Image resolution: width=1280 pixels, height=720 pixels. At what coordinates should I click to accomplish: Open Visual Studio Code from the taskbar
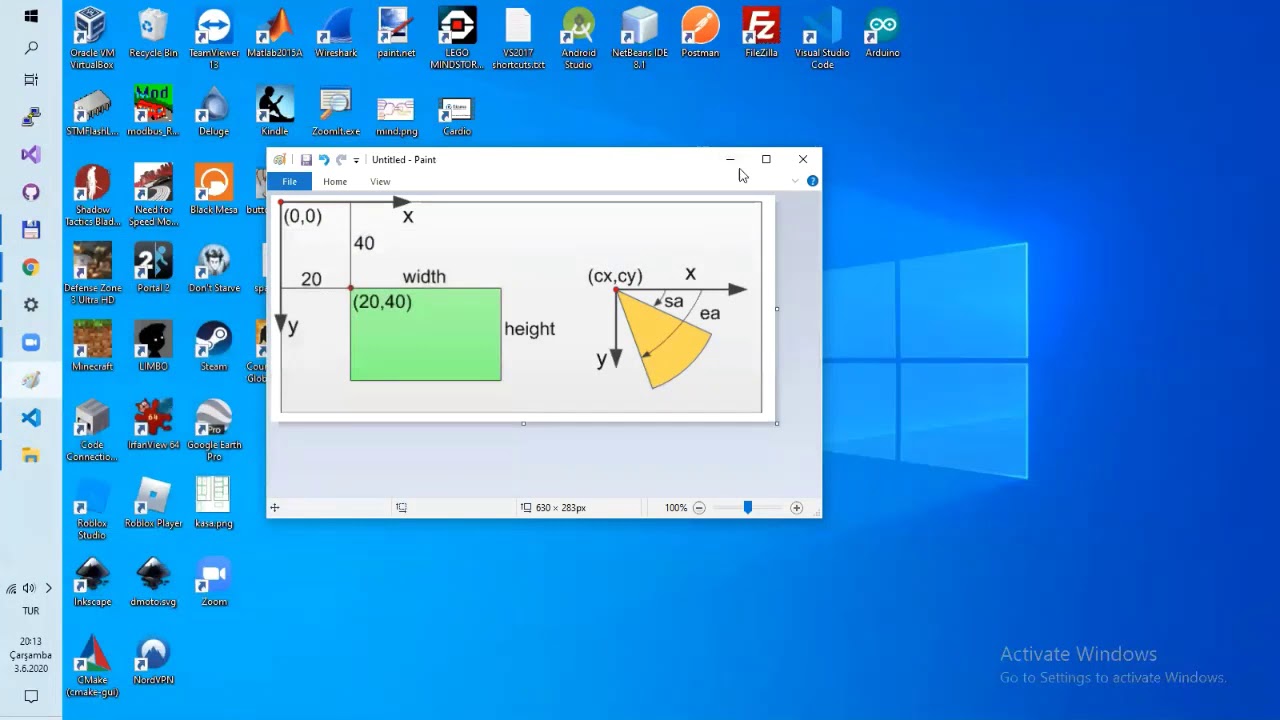pyautogui.click(x=31, y=418)
